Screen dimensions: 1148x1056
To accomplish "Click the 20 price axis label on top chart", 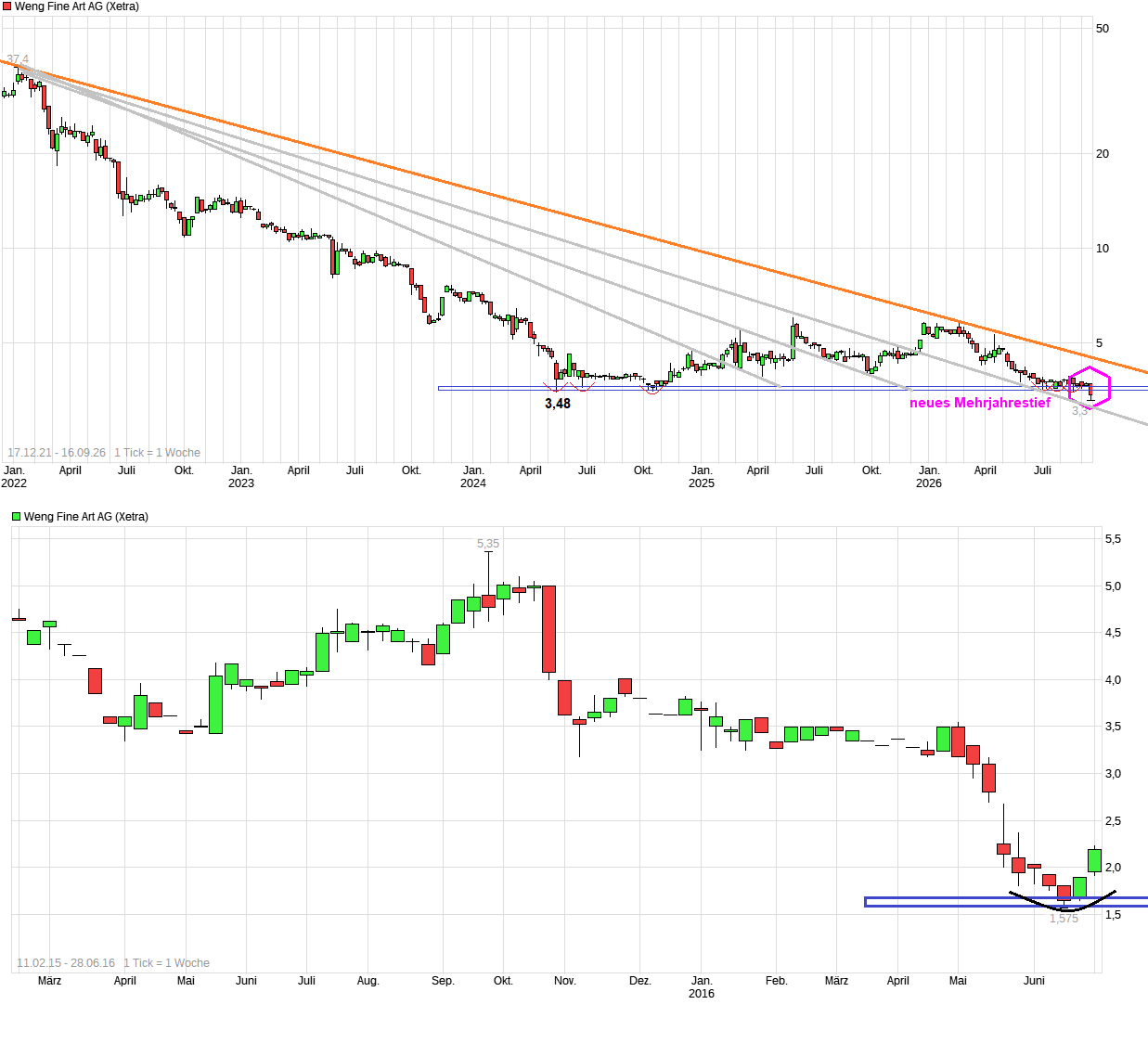I will 1103,154.
